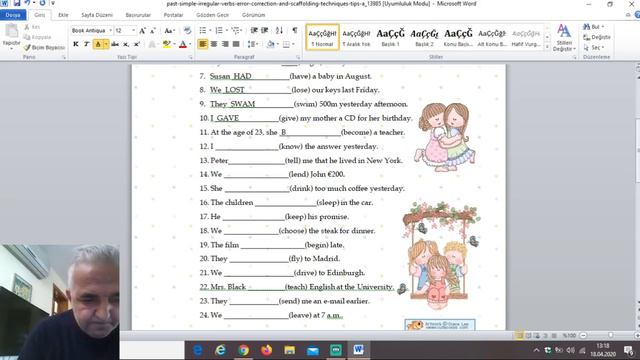
Task: Apply Başlık 1 heading style
Action: click(x=391, y=37)
